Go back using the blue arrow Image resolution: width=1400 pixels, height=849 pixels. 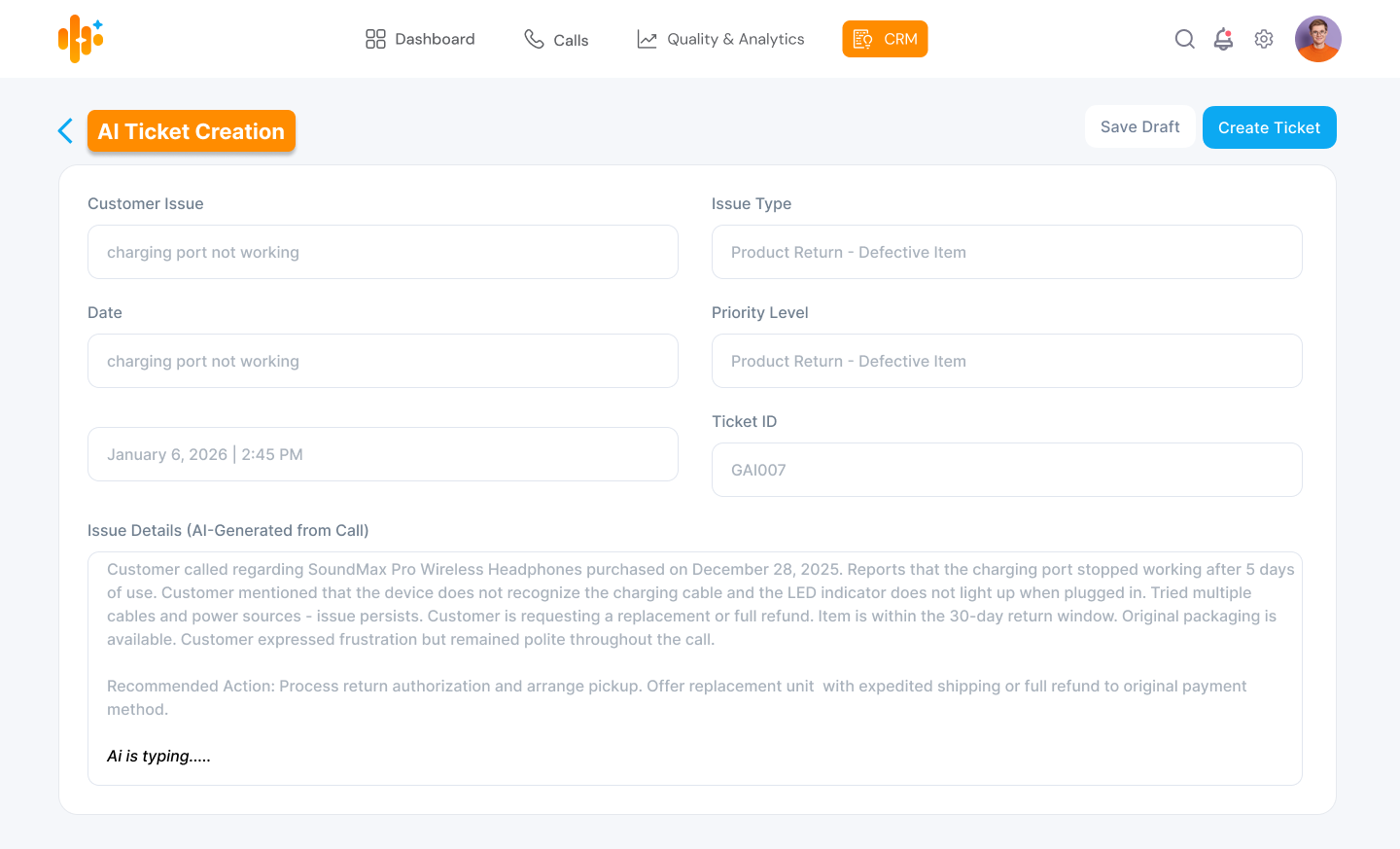click(x=65, y=131)
